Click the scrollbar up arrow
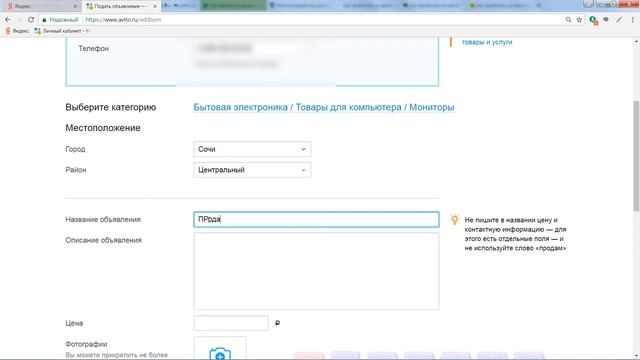Viewport: 640px width, 360px height. (x=636, y=41)
